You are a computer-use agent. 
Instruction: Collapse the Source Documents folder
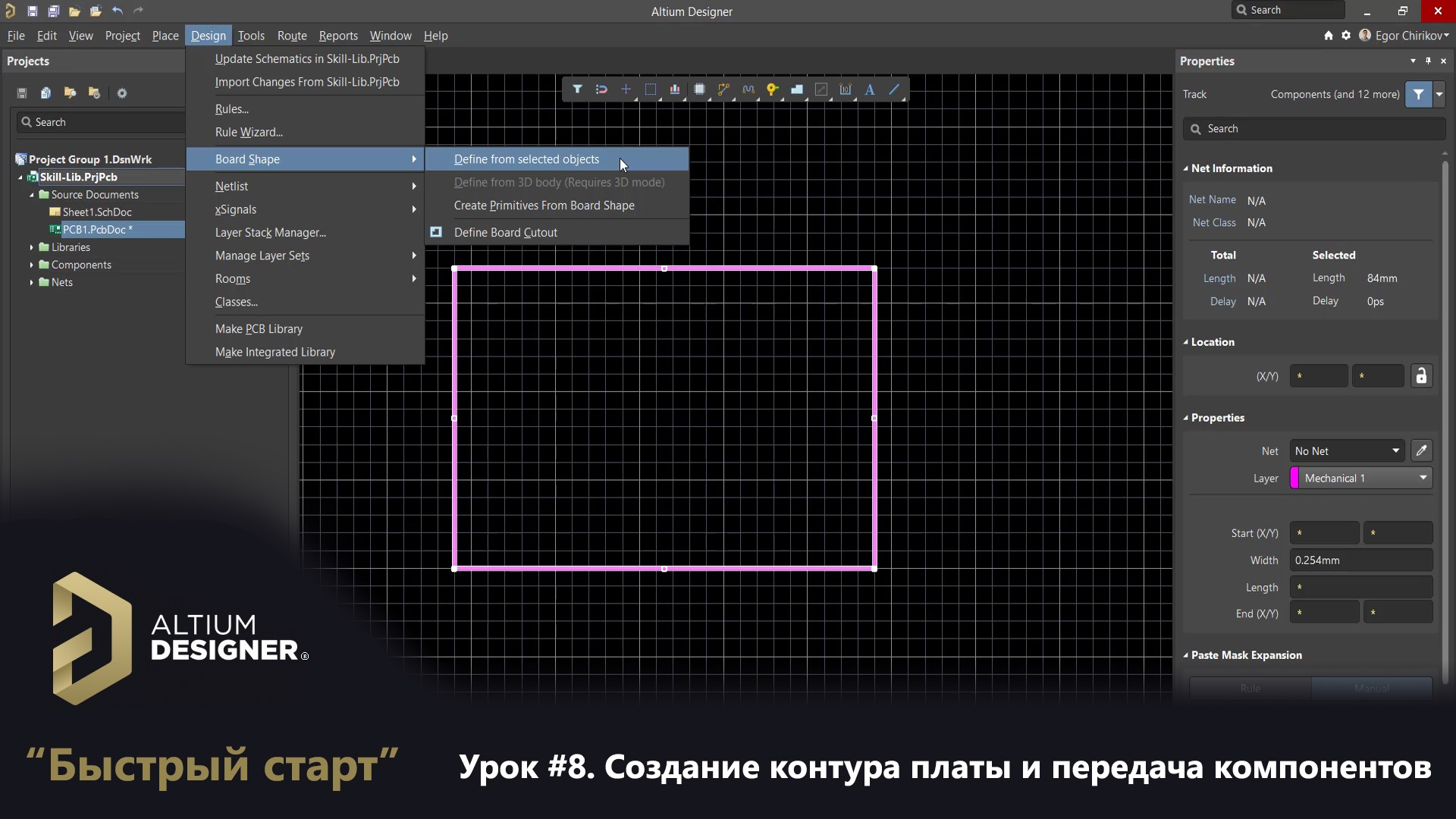click(32, 194)
